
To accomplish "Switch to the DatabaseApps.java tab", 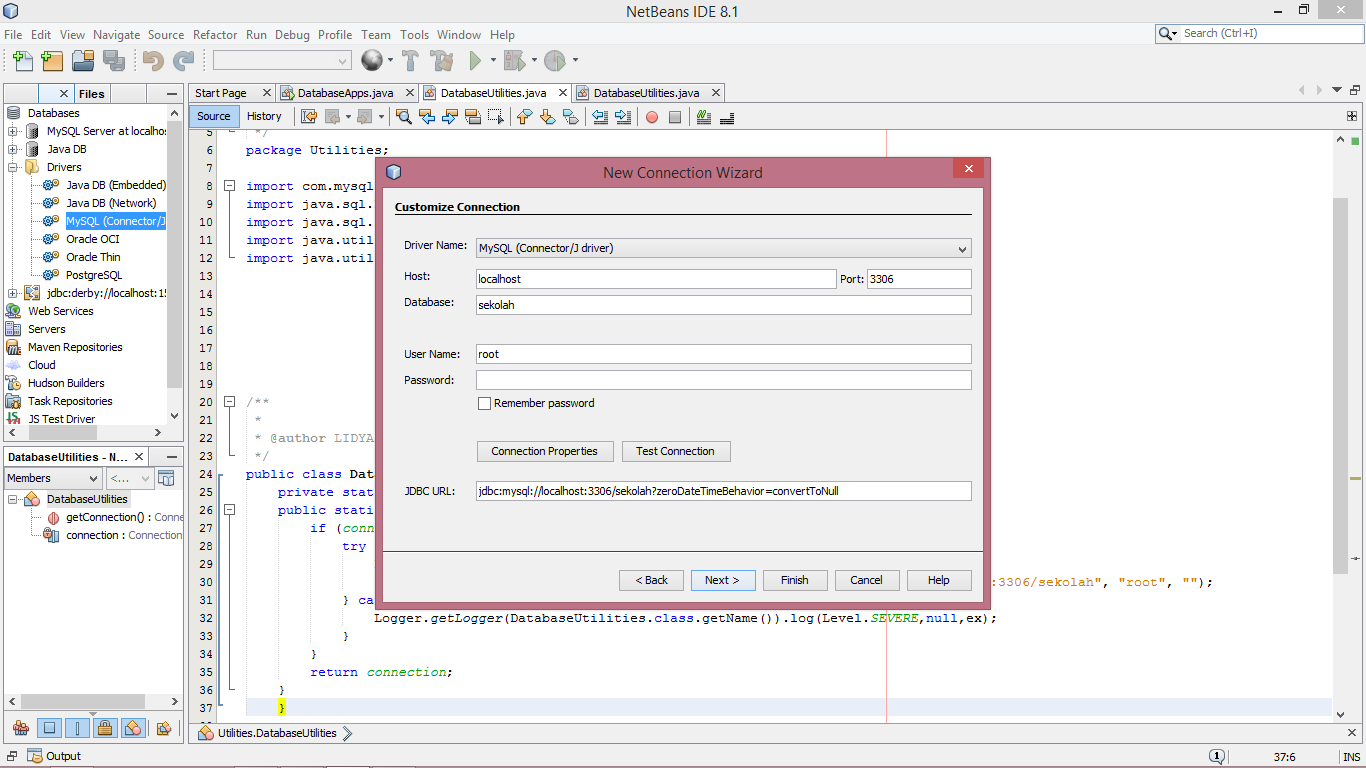I will (x=345, y=93).
